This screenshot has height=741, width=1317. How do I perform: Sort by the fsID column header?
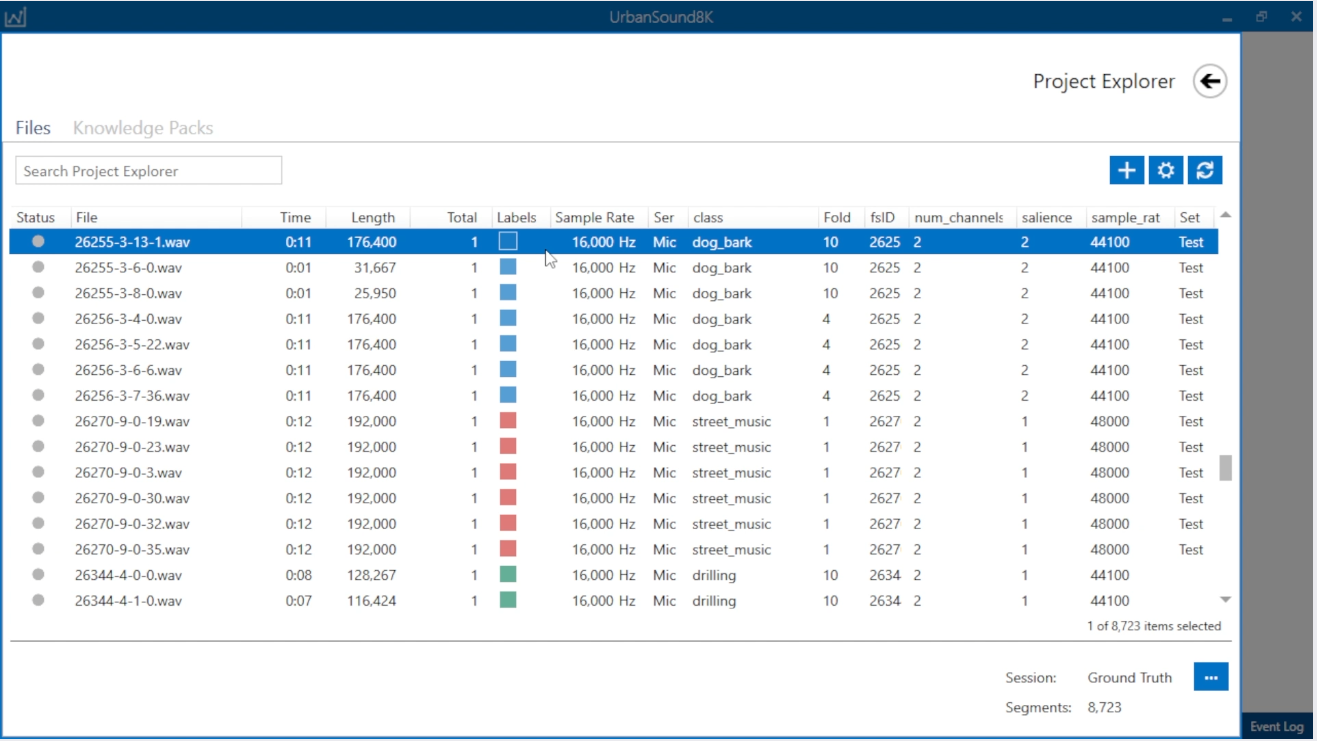click(x=883, y=217)
